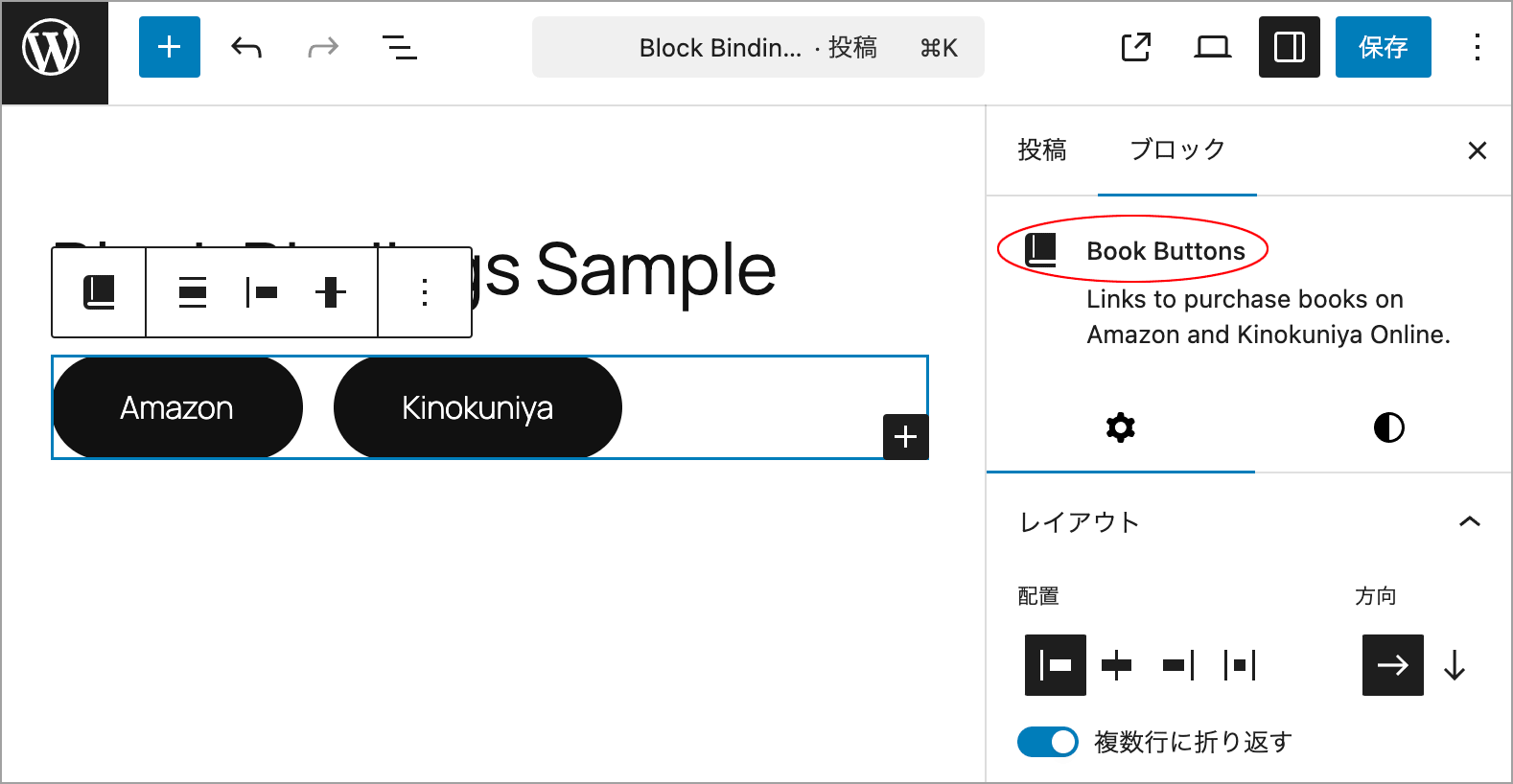Open the document overview list view
This screenshot has width=1513, height=784.
(x=400, y=47)
